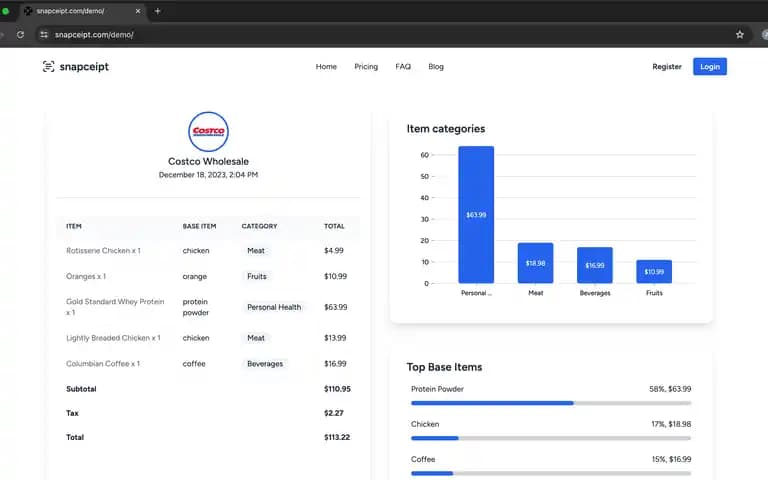Image resolution: width=768 pixels, height=480 pixels.
Task: Click the Chicken label in Top Base Items
Action: pyautogui.click(x=425, y=424)
